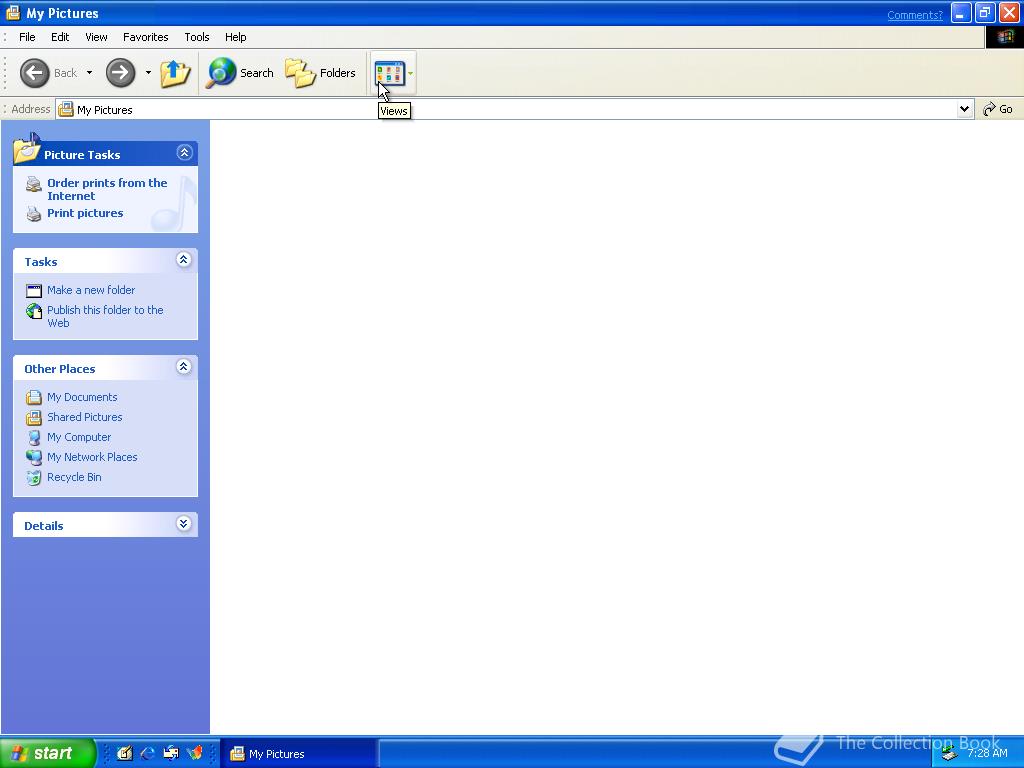This screenshot has height=768, width=1024.
Task: Click the Windows flag throbber logo
Action: [x=1004, y=37]
